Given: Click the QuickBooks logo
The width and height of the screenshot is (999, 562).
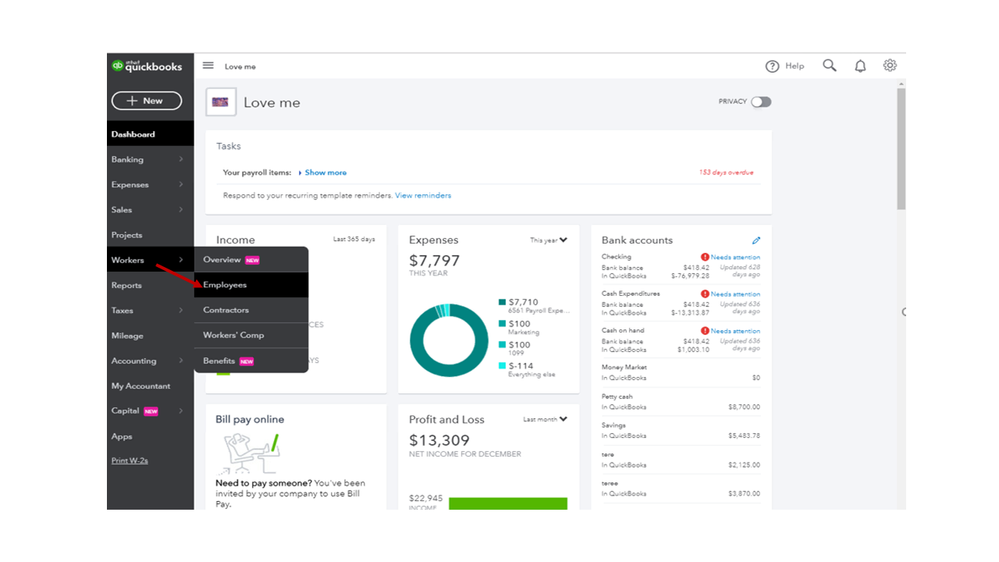Looking at the screenshot, I should [x=147, y=66].
